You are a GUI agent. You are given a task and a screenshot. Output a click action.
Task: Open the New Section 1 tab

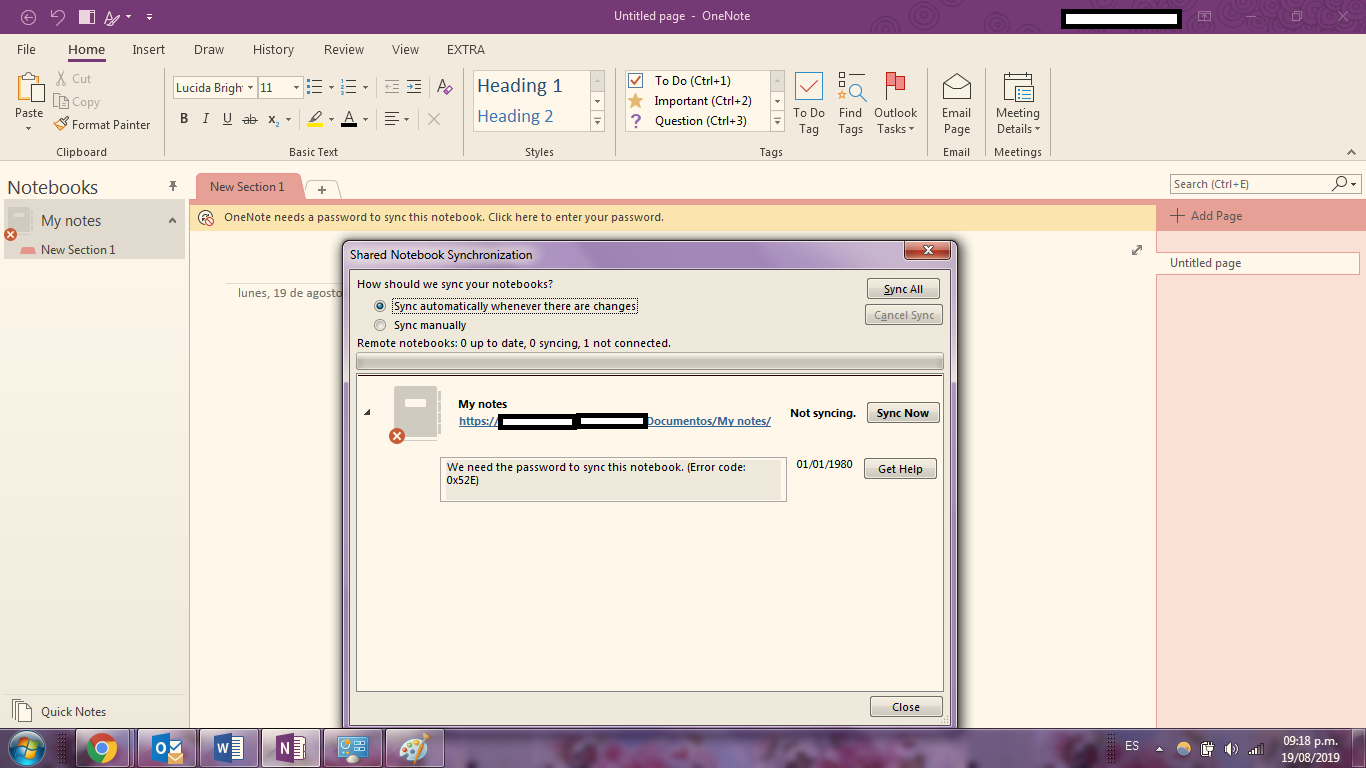click(247, 187)
